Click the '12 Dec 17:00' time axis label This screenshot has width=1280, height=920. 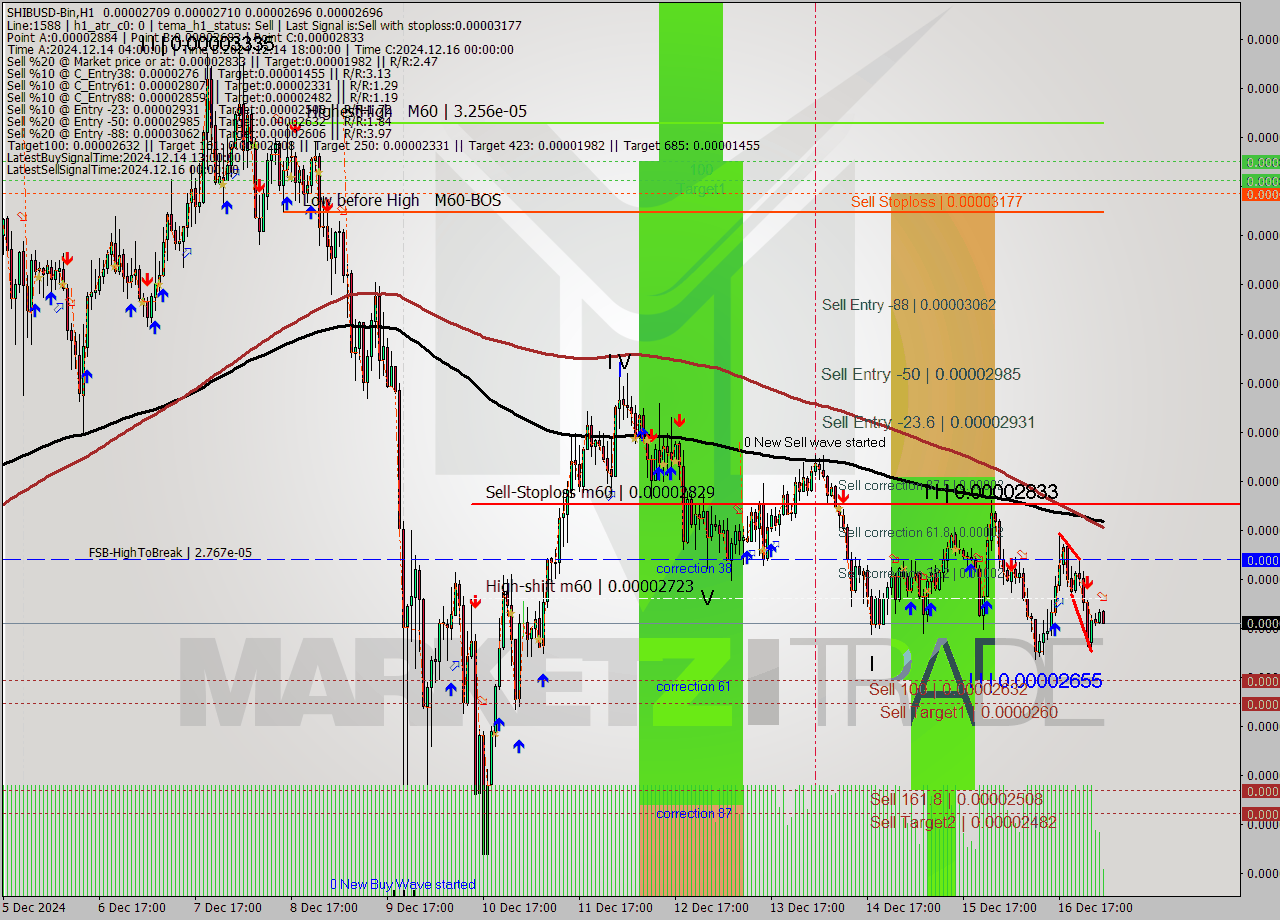711,908
